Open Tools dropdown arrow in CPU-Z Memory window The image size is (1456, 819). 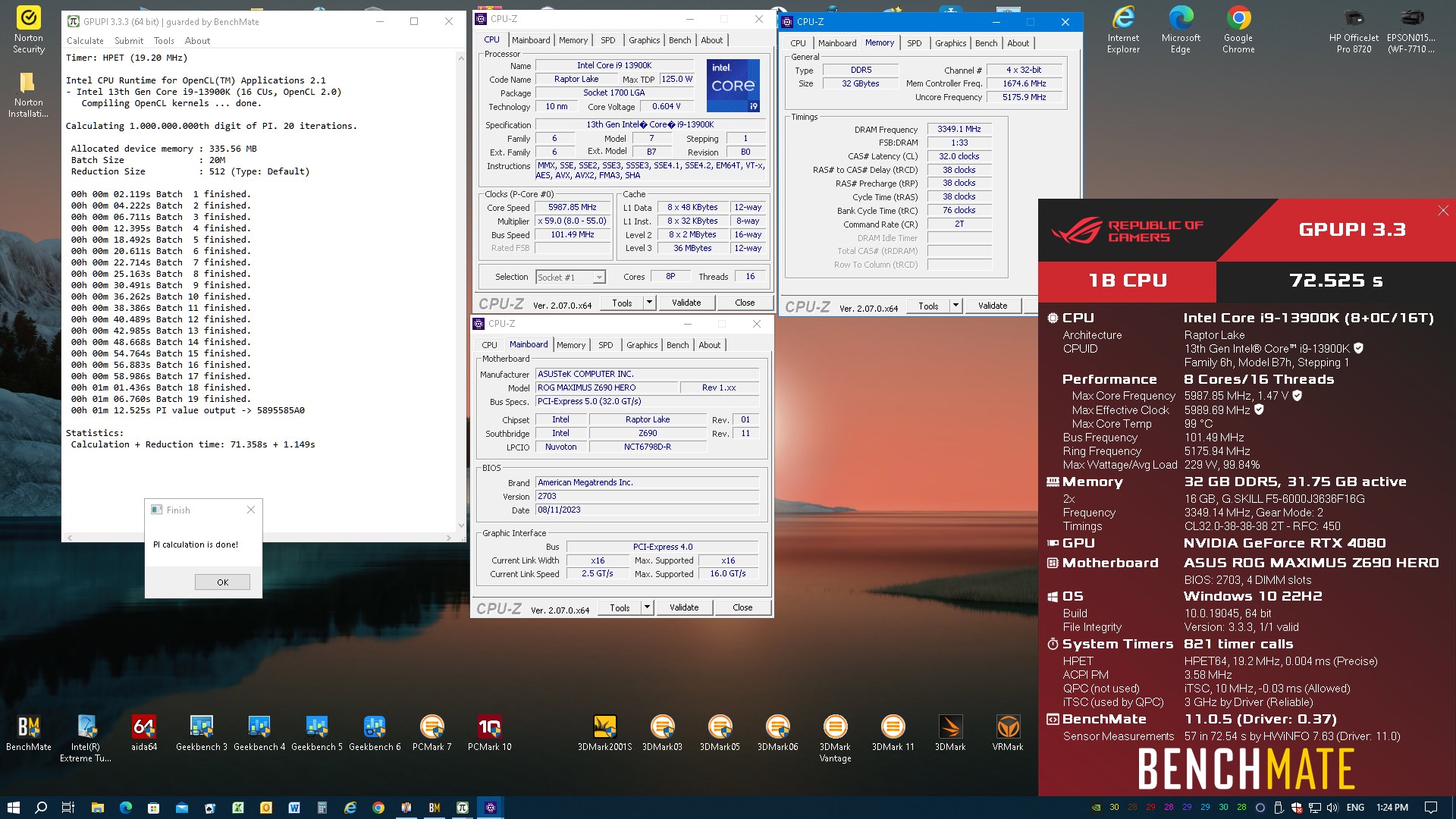pyautogui.click(x=955, y=306)
